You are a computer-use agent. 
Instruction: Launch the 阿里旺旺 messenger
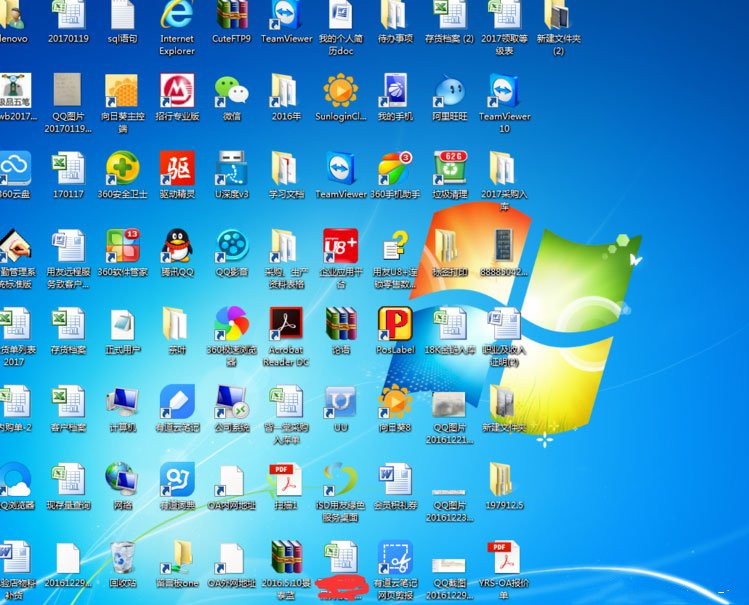449,97
